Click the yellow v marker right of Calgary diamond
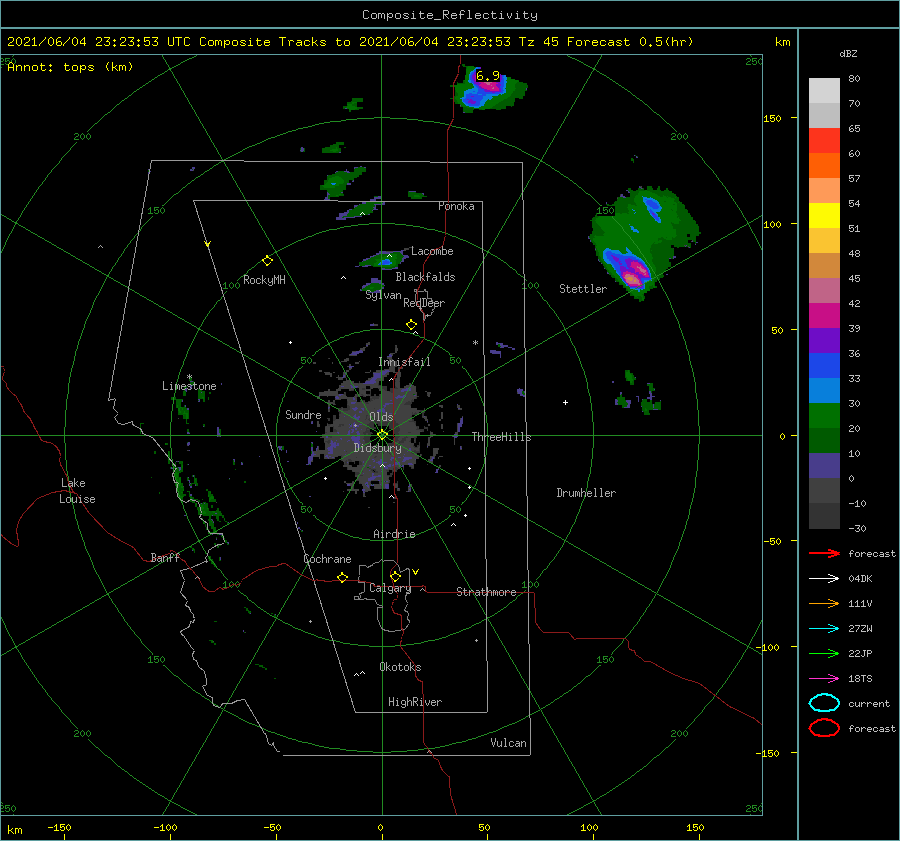Screen dimensions: 900x841 tap(415, 572)
